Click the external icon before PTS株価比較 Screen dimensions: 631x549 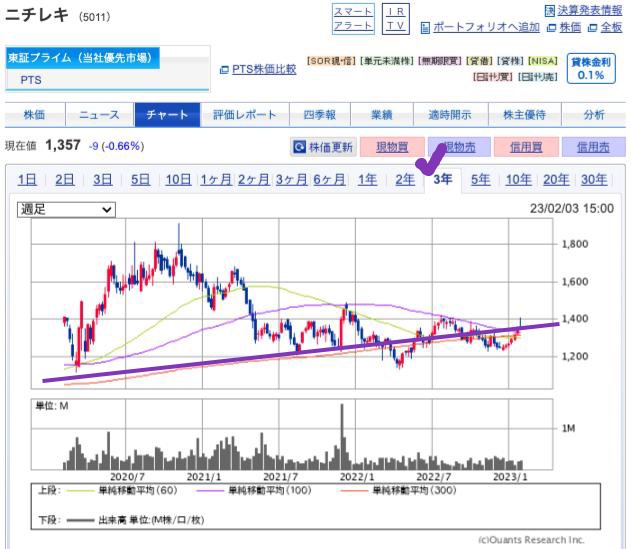click(224, 70)
